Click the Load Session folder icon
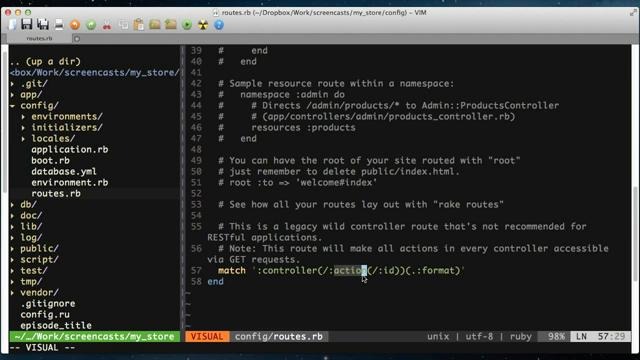The image size is (640, 360). (x=155, y=24)
